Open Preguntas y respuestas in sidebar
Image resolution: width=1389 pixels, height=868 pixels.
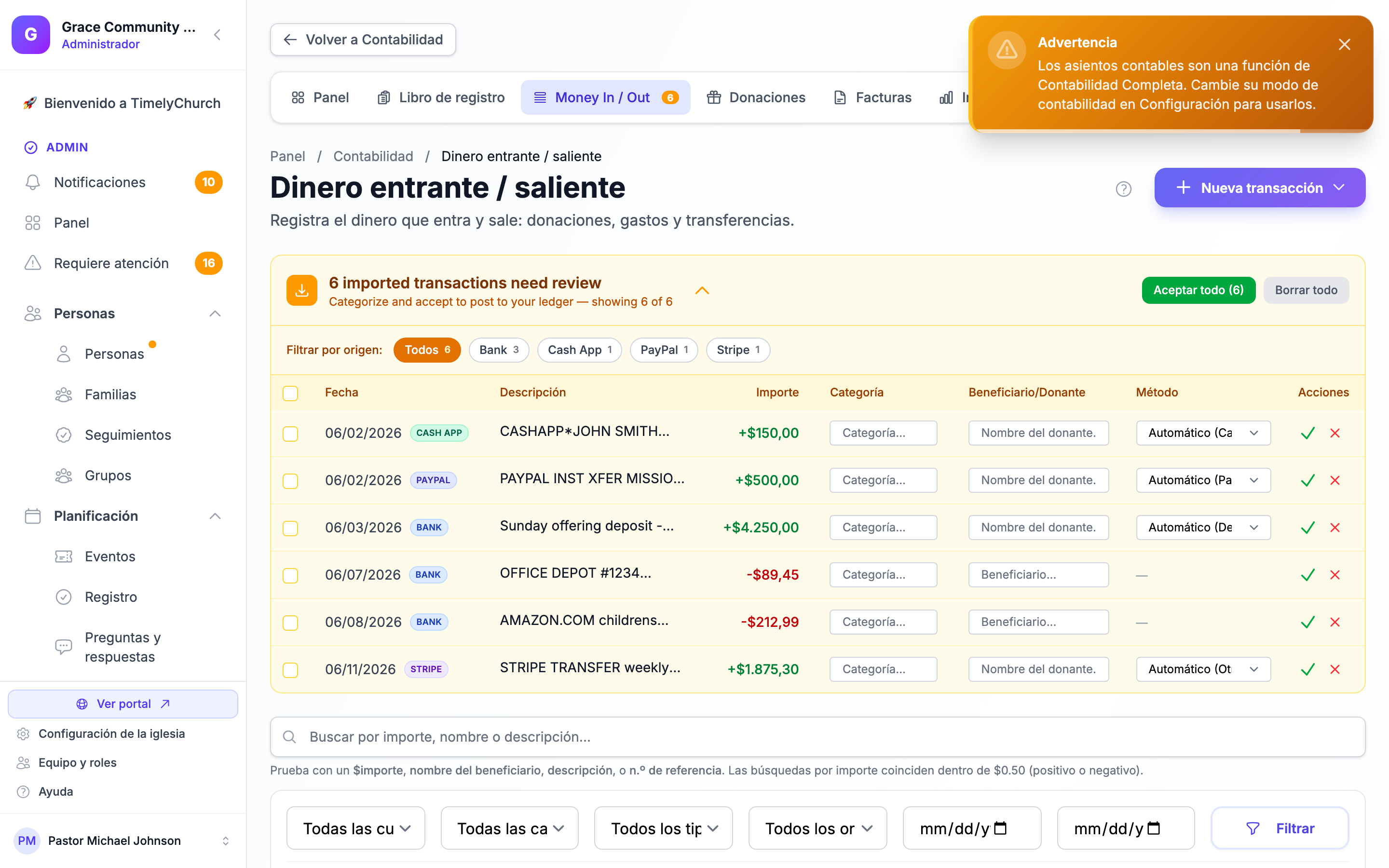point(123,647)
